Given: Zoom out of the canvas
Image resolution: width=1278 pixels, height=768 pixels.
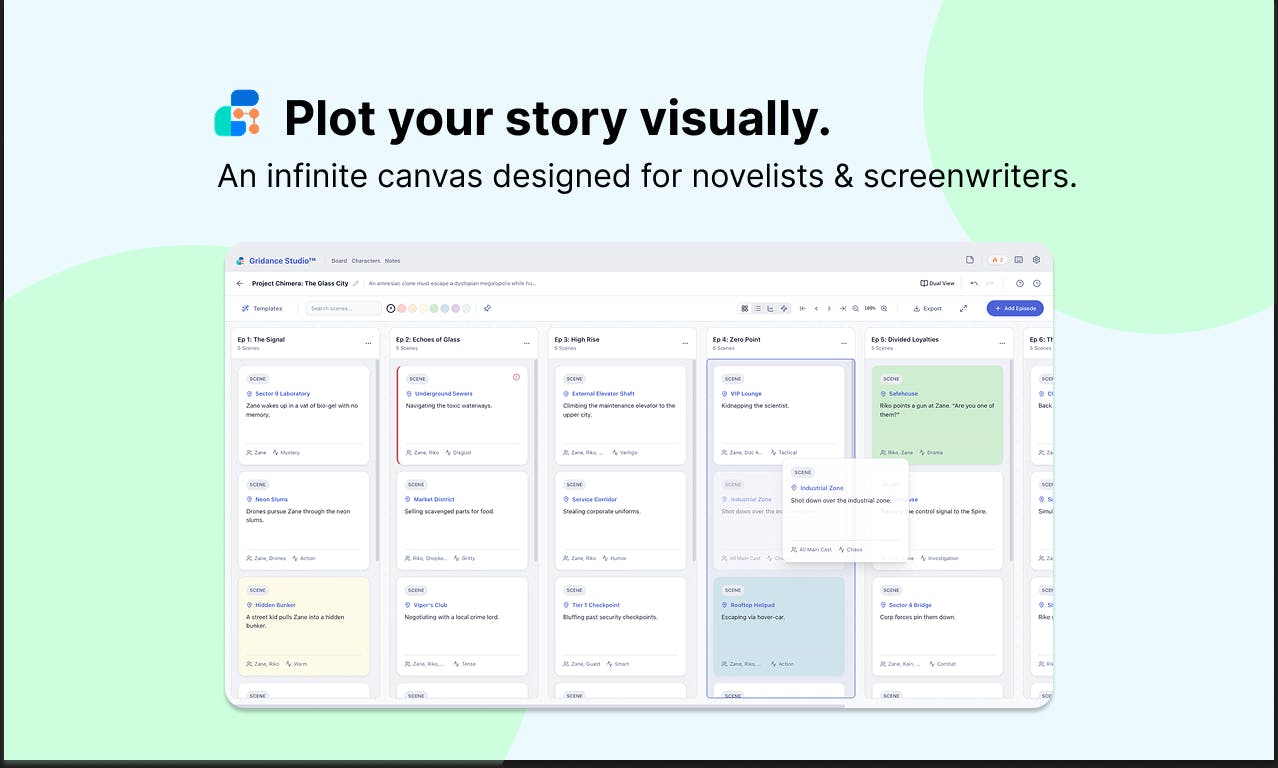Looking at the screenshot, I should point(855,308).
